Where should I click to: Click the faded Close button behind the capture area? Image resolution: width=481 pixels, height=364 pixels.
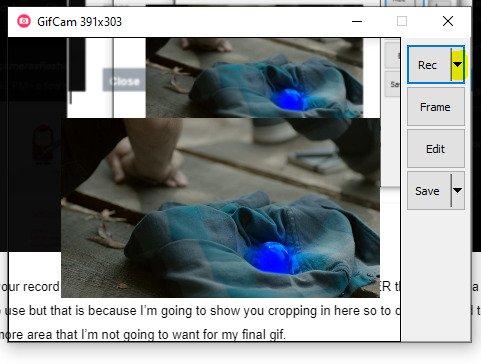pyautogui.click(x=124, y=81)
